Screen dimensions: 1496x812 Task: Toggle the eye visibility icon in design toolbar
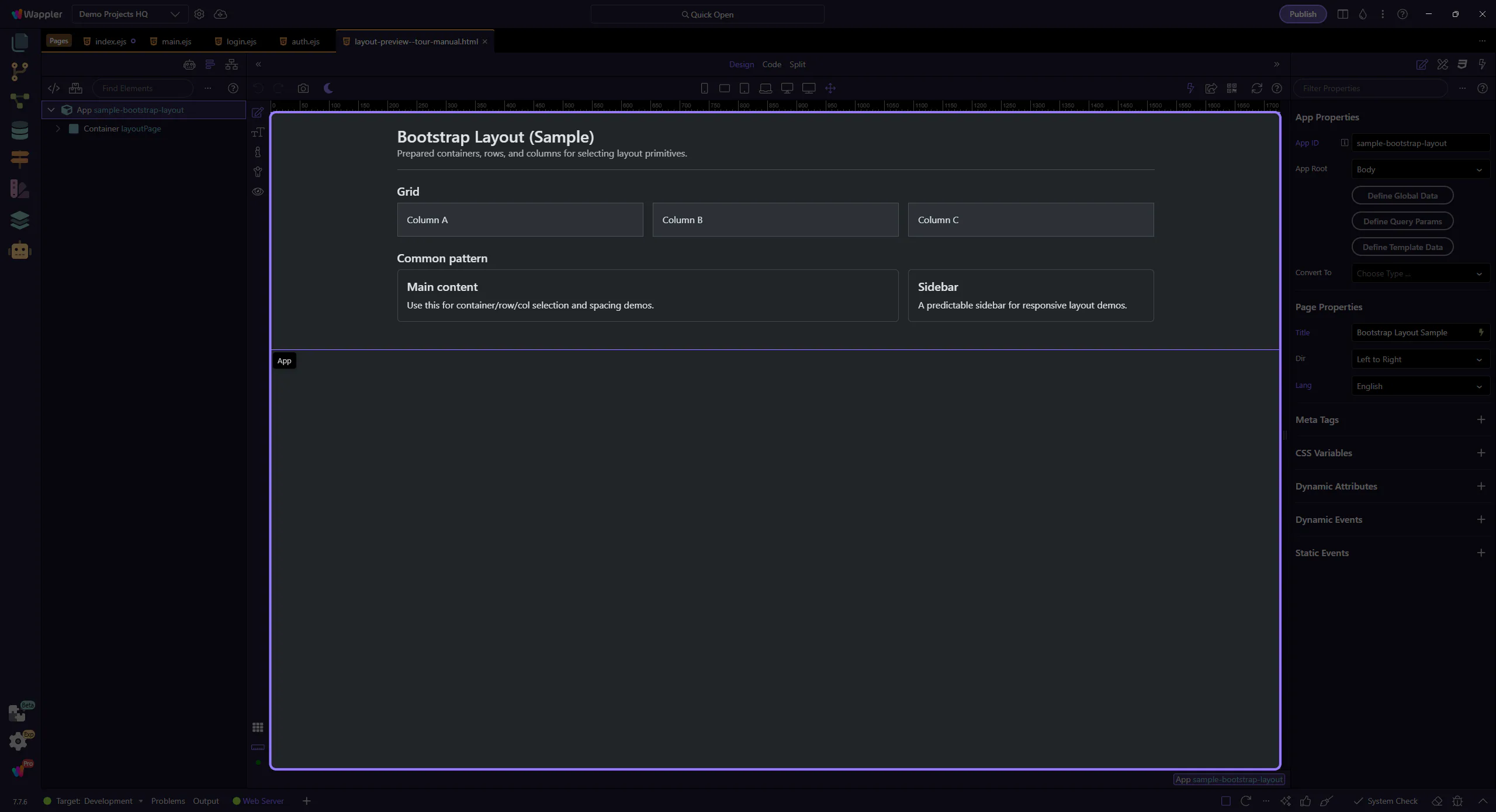[x=258, y=192]
